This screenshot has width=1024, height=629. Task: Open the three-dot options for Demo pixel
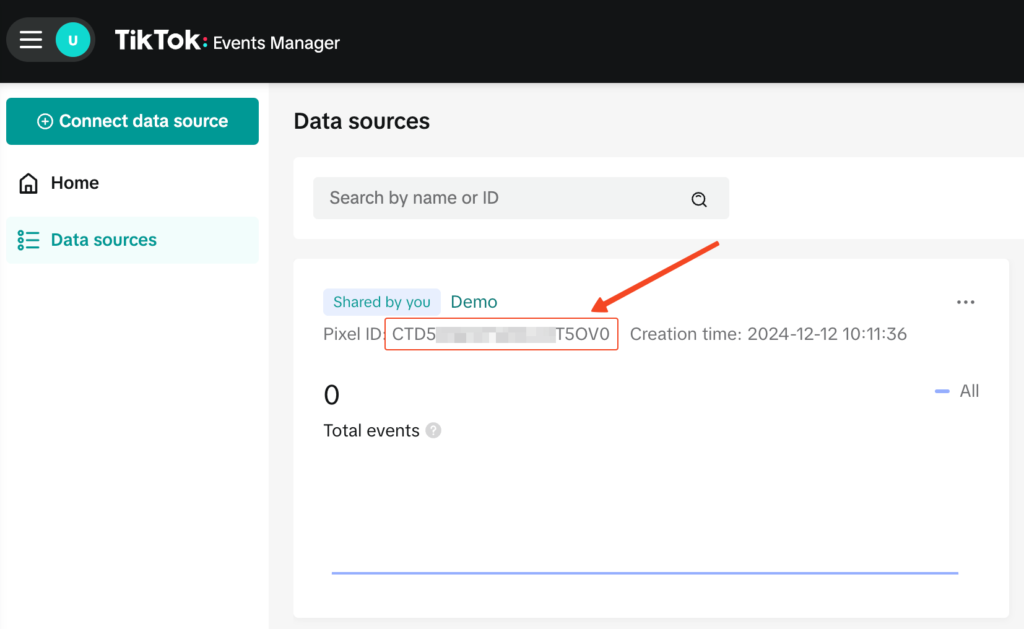tap(965, 302)
